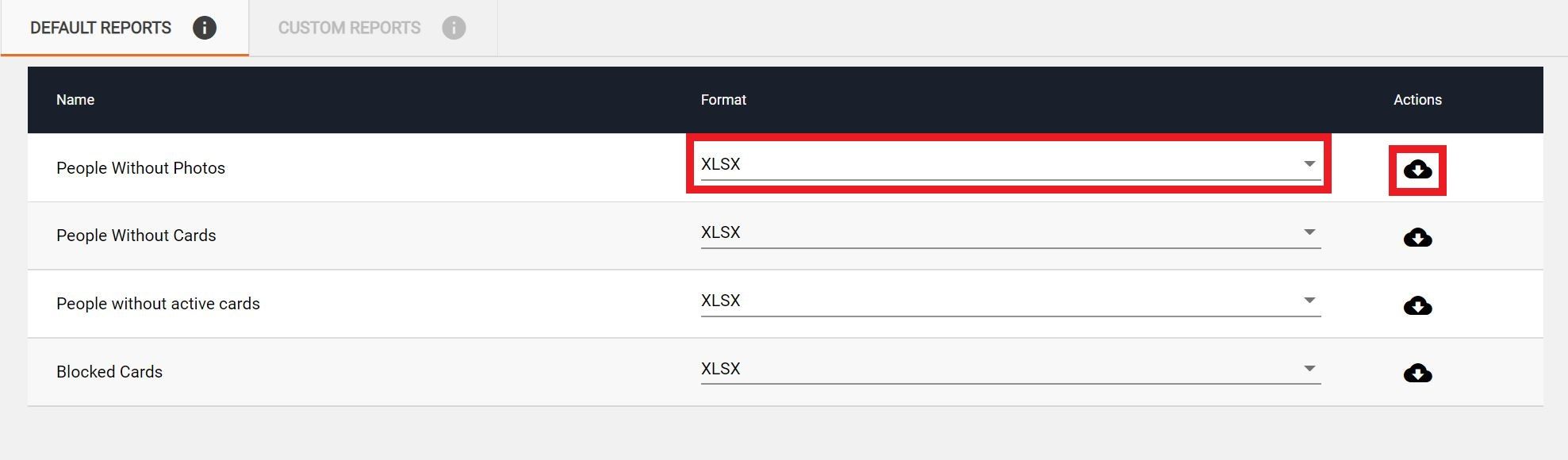Download the People Without Cards report
Image resolution: width=1568 pixels, height=460 pixels.
(1417, 237)
